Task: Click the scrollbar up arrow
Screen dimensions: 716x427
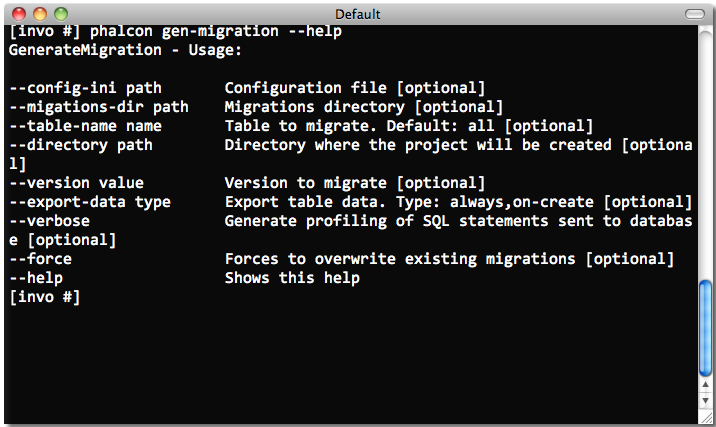Action: coord(705,385)
